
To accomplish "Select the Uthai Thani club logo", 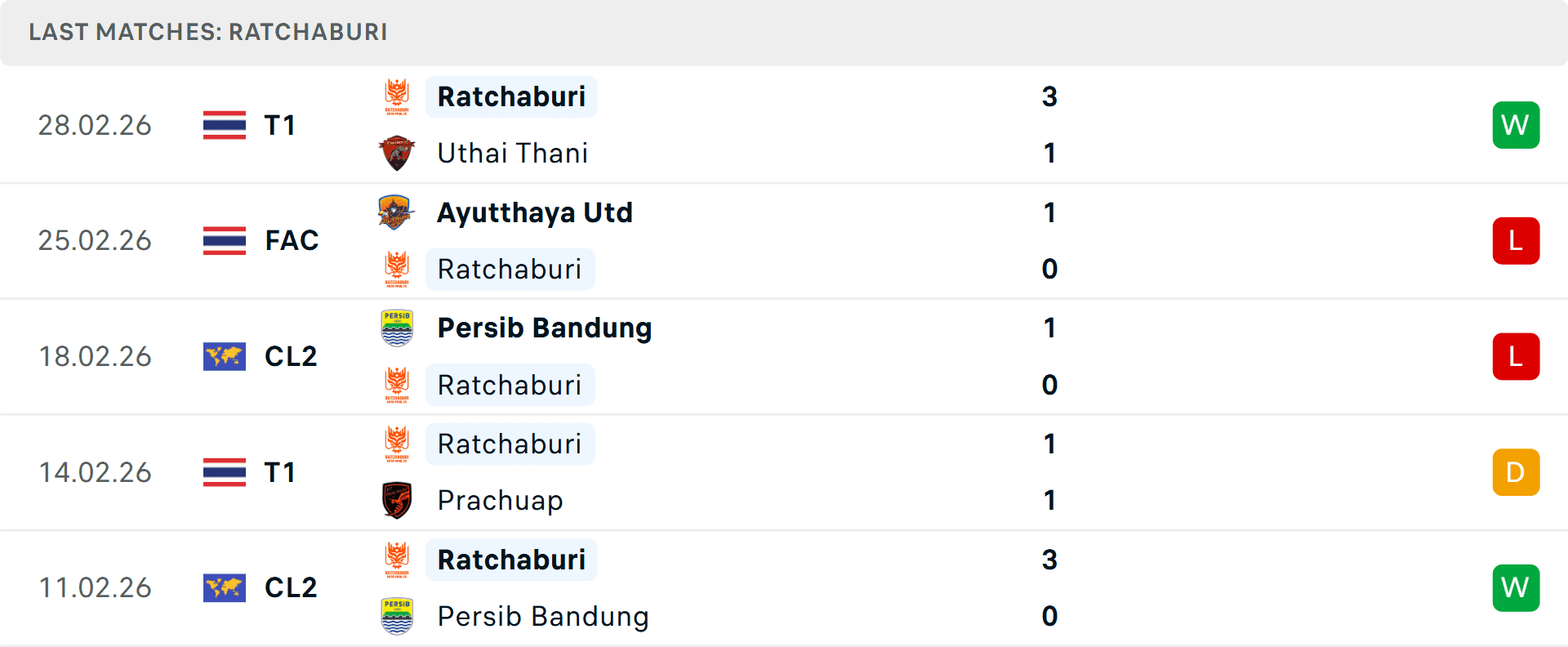I will point(398,153).
